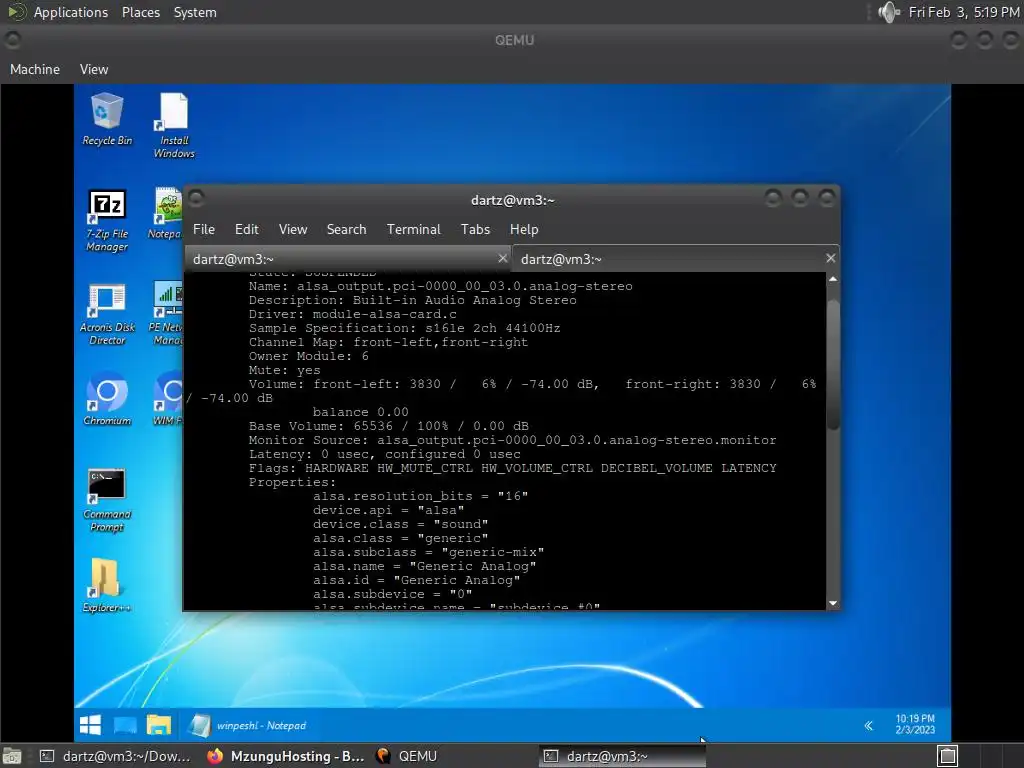The width and height of the screenshot is (1024, 768).
Task: Open PE Network Manager icon
Action: (168, 314)
